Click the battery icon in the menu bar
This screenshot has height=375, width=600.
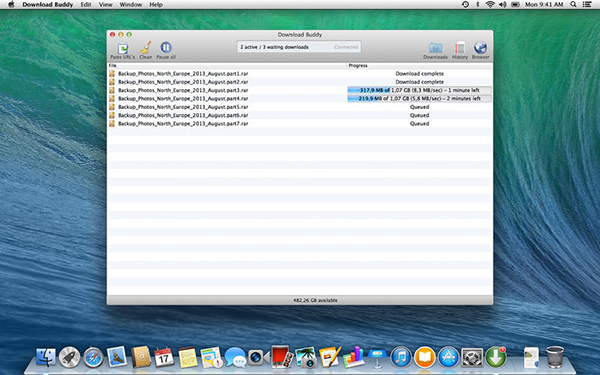coord(515,5)
